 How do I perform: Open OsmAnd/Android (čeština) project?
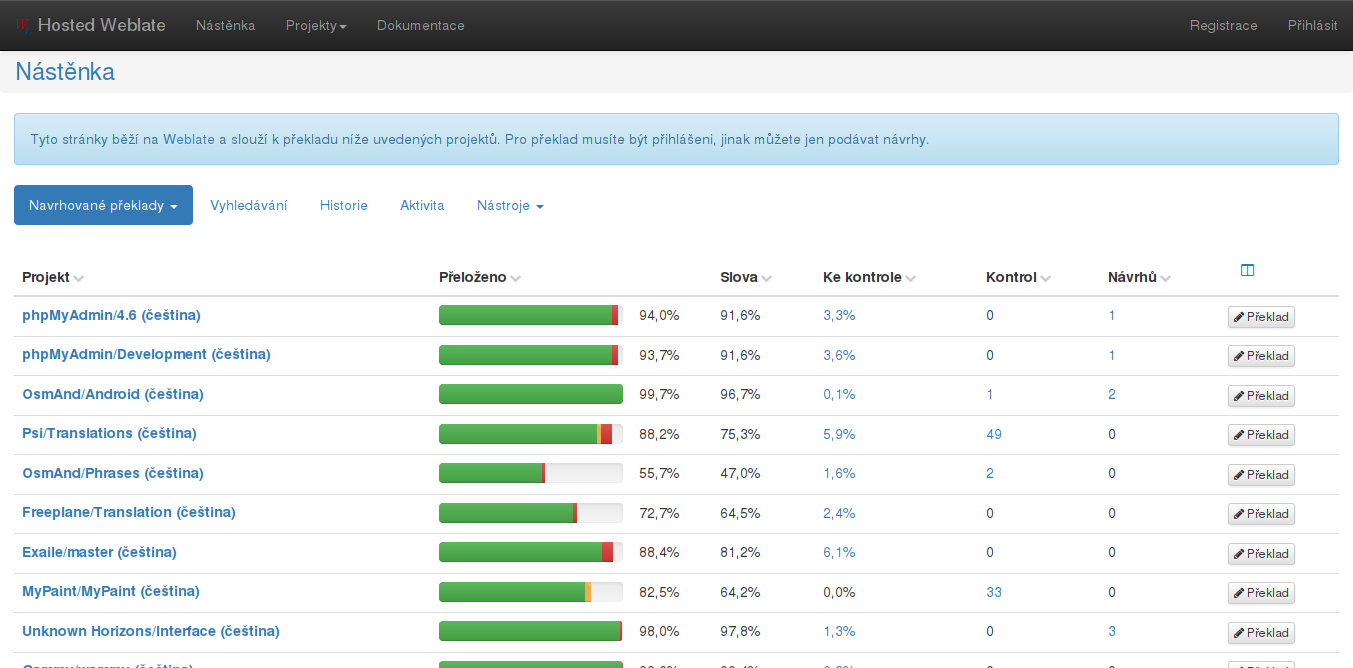click(x=113, y=394)
